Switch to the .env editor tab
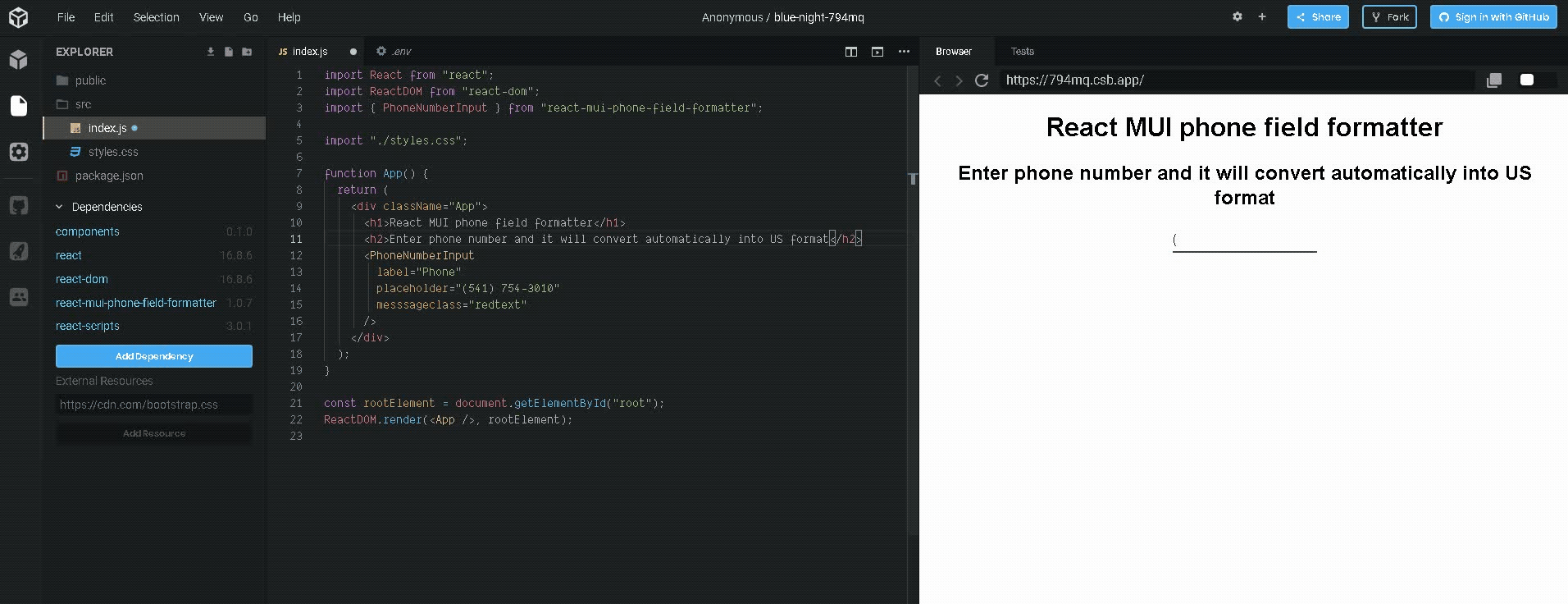Screen dimensions: 1568x604 [394, 52]
